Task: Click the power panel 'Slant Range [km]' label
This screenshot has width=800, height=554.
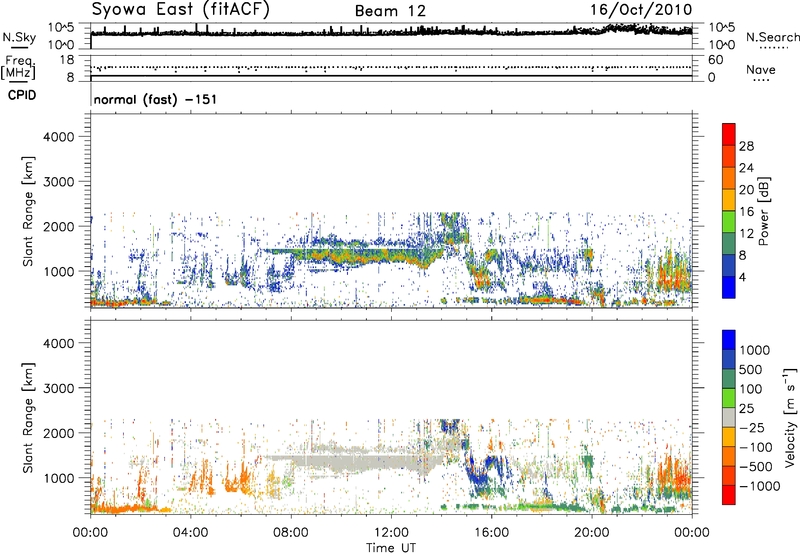Action: [28, 211]
